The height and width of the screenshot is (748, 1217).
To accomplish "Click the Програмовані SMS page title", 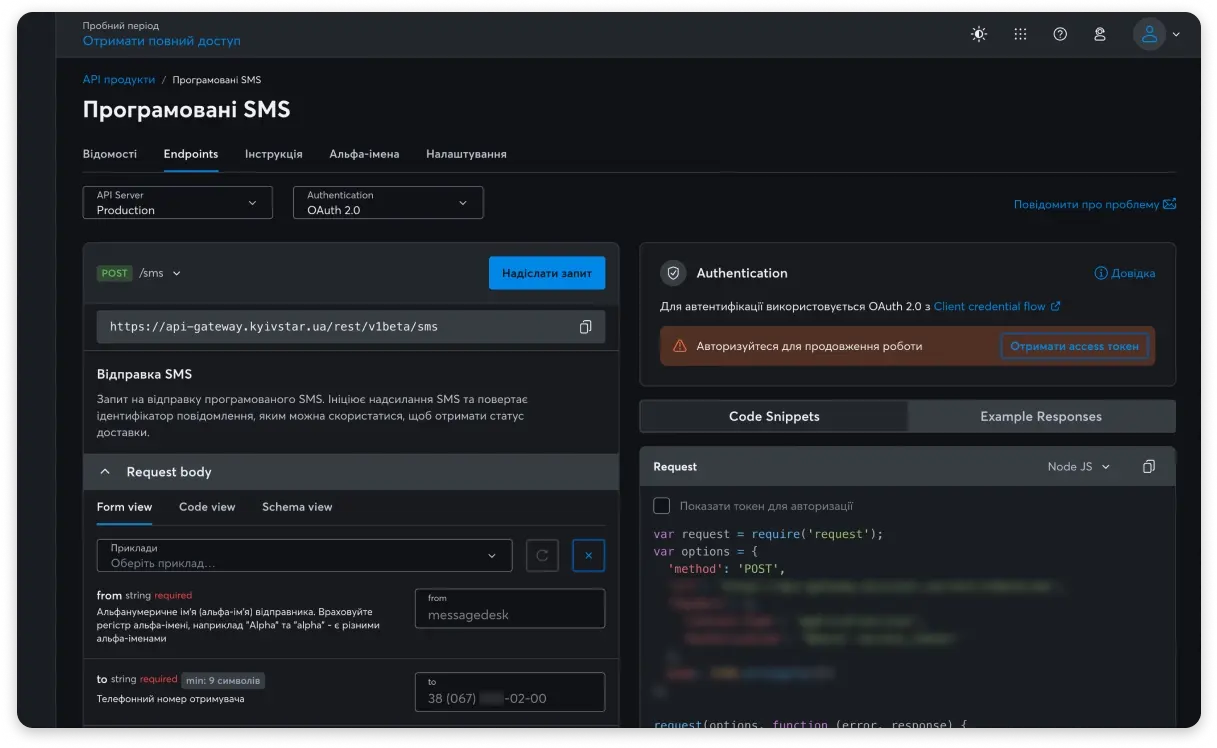I will click(x=186, y=110).
